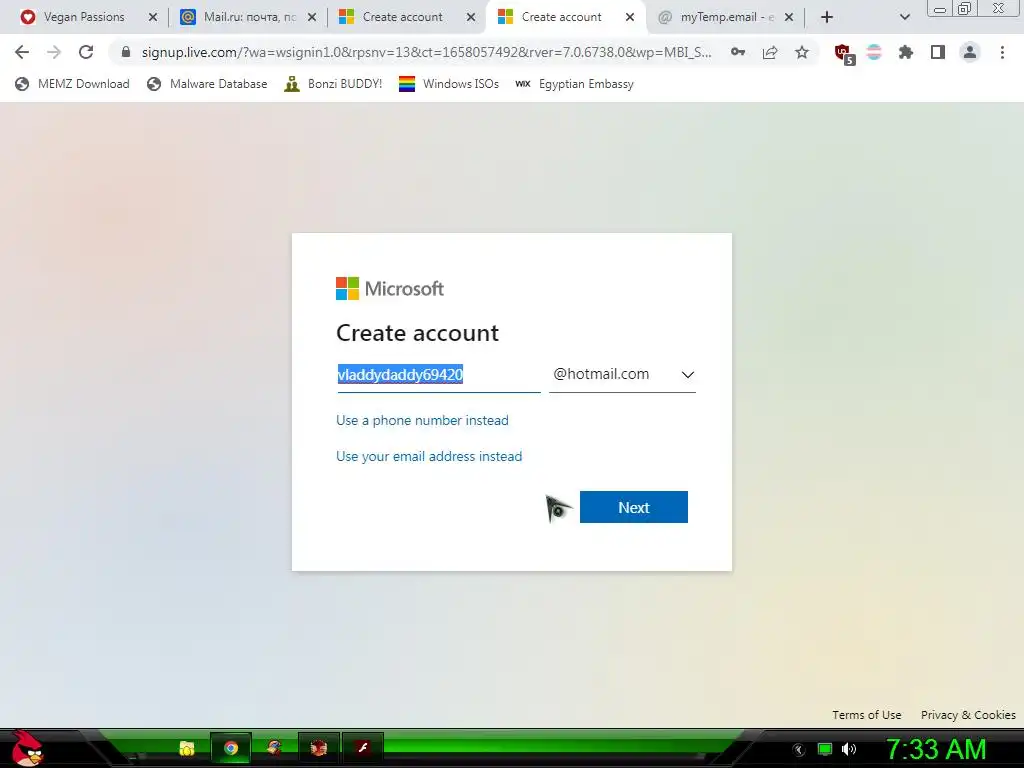Viewport: 1024px width, 768px height.
Task: Open the folder icon in taskbar
Action: tap(187, 748)
